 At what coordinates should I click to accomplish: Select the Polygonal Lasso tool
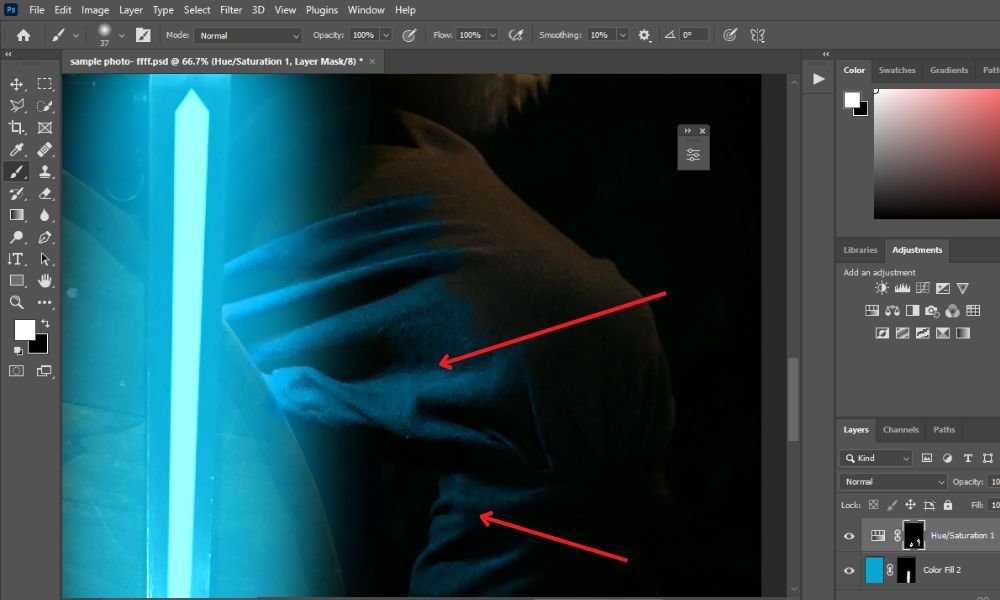pos(17,106)
